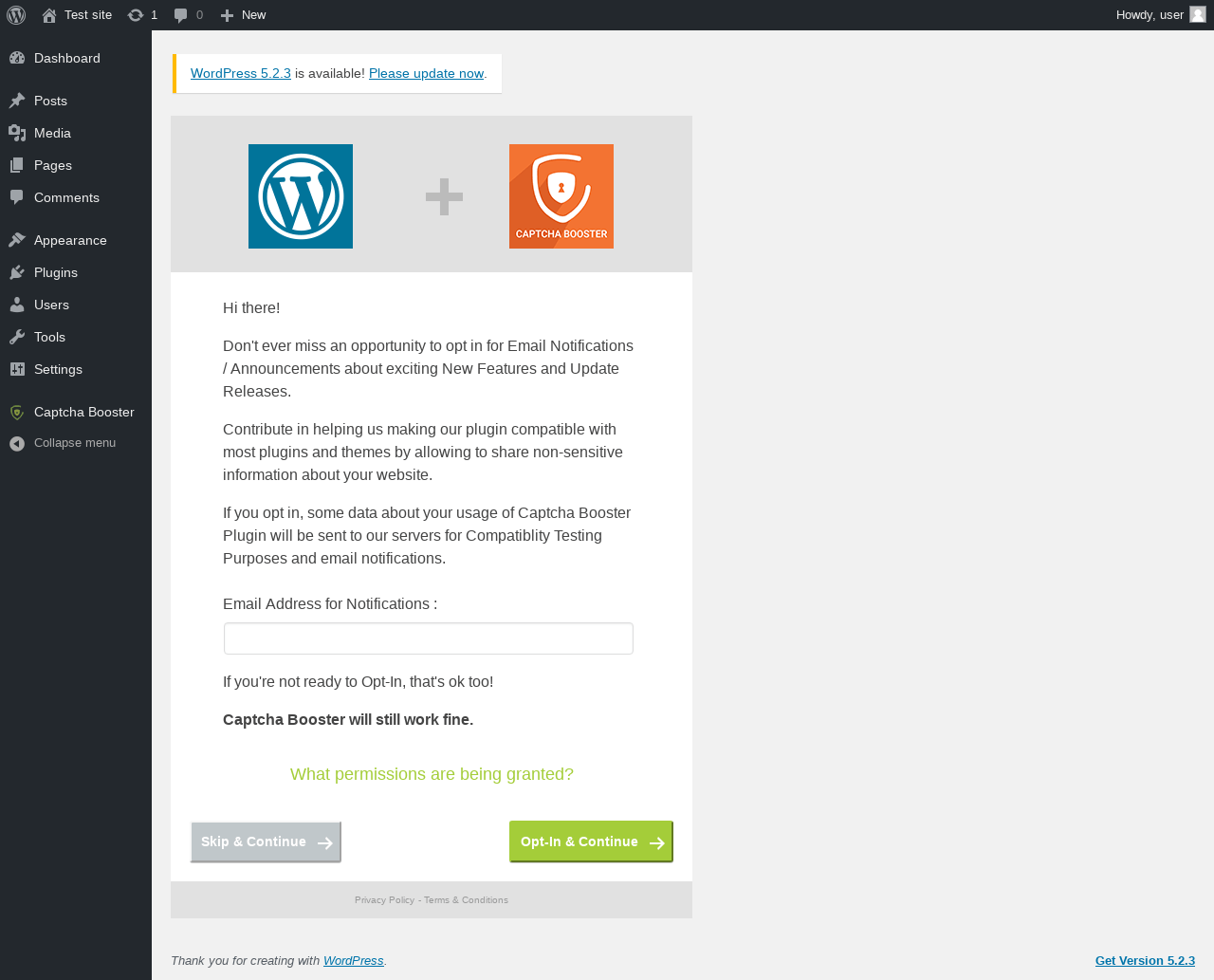Viewport: 1214px width, 980px height.
Task: Click Collapse menu text
Action: coord(75,443)
